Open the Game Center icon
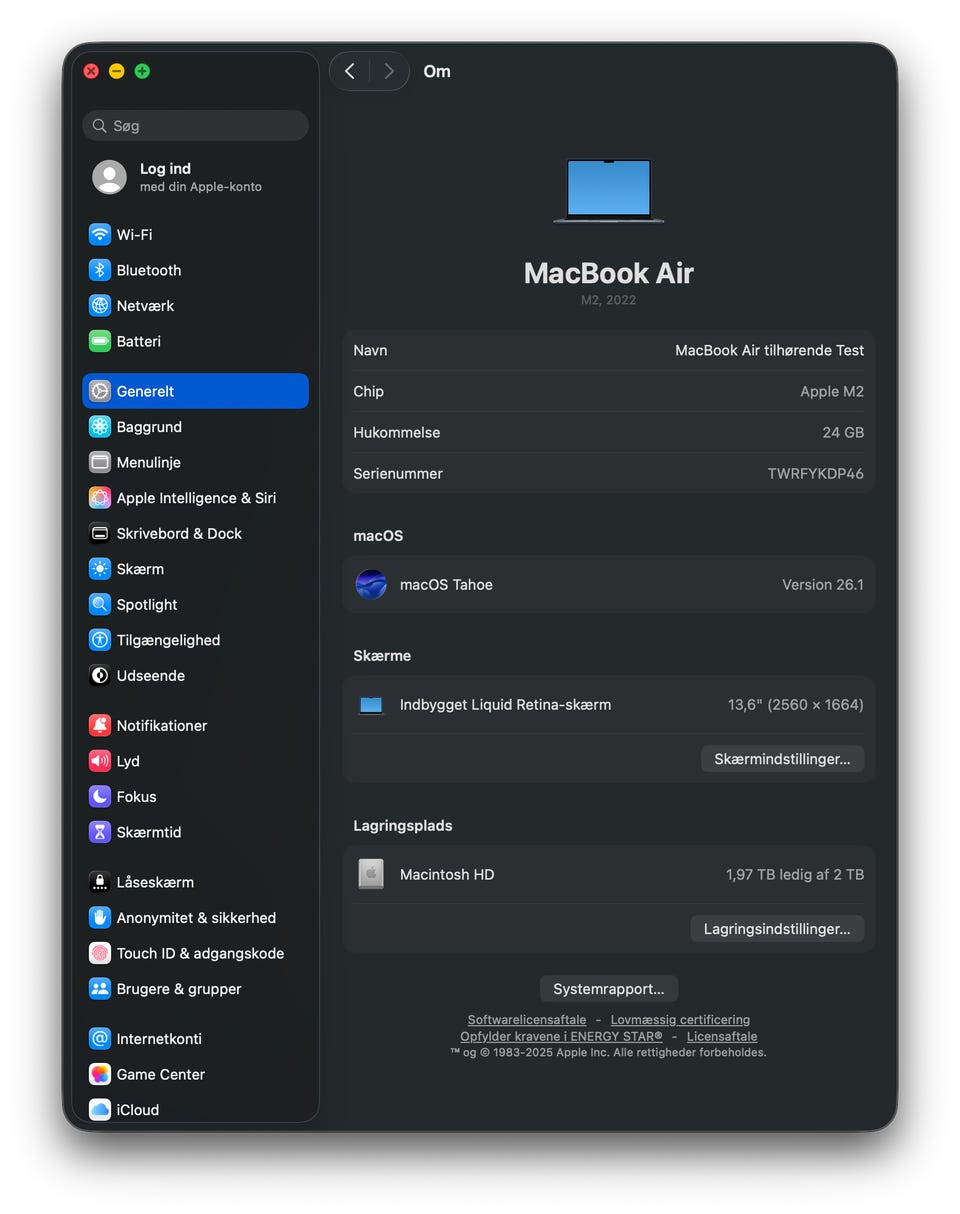The height and width of the screenshot is (1214, 960). tap(99, 1074)
